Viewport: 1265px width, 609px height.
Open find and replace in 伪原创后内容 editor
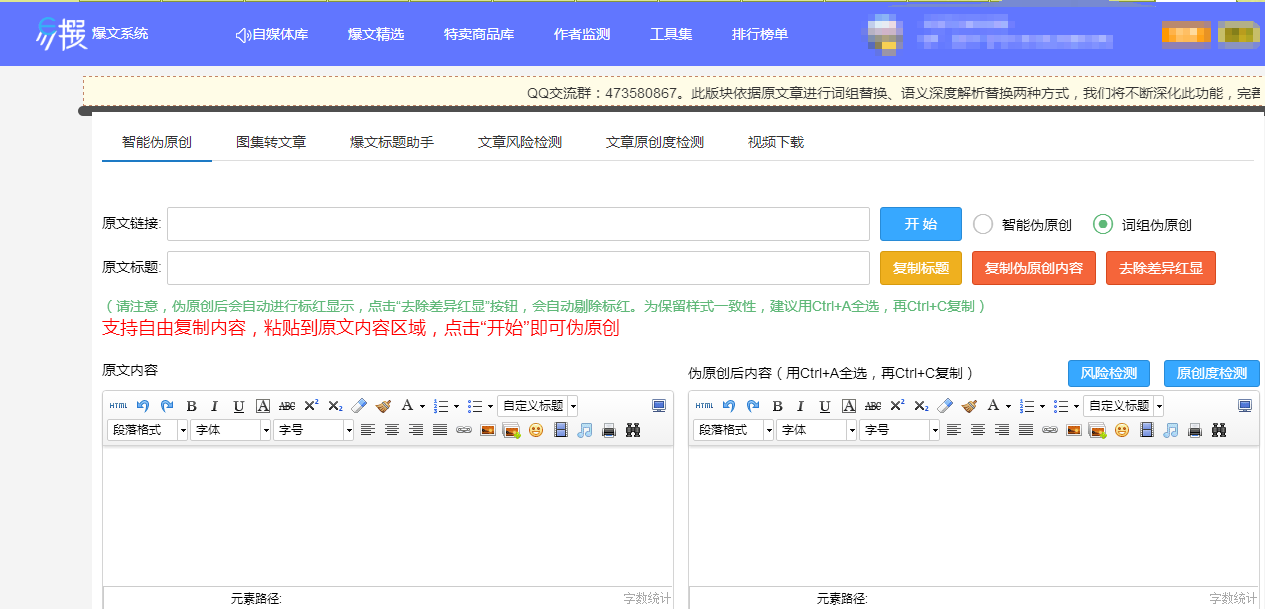(x=1219, y=430)
